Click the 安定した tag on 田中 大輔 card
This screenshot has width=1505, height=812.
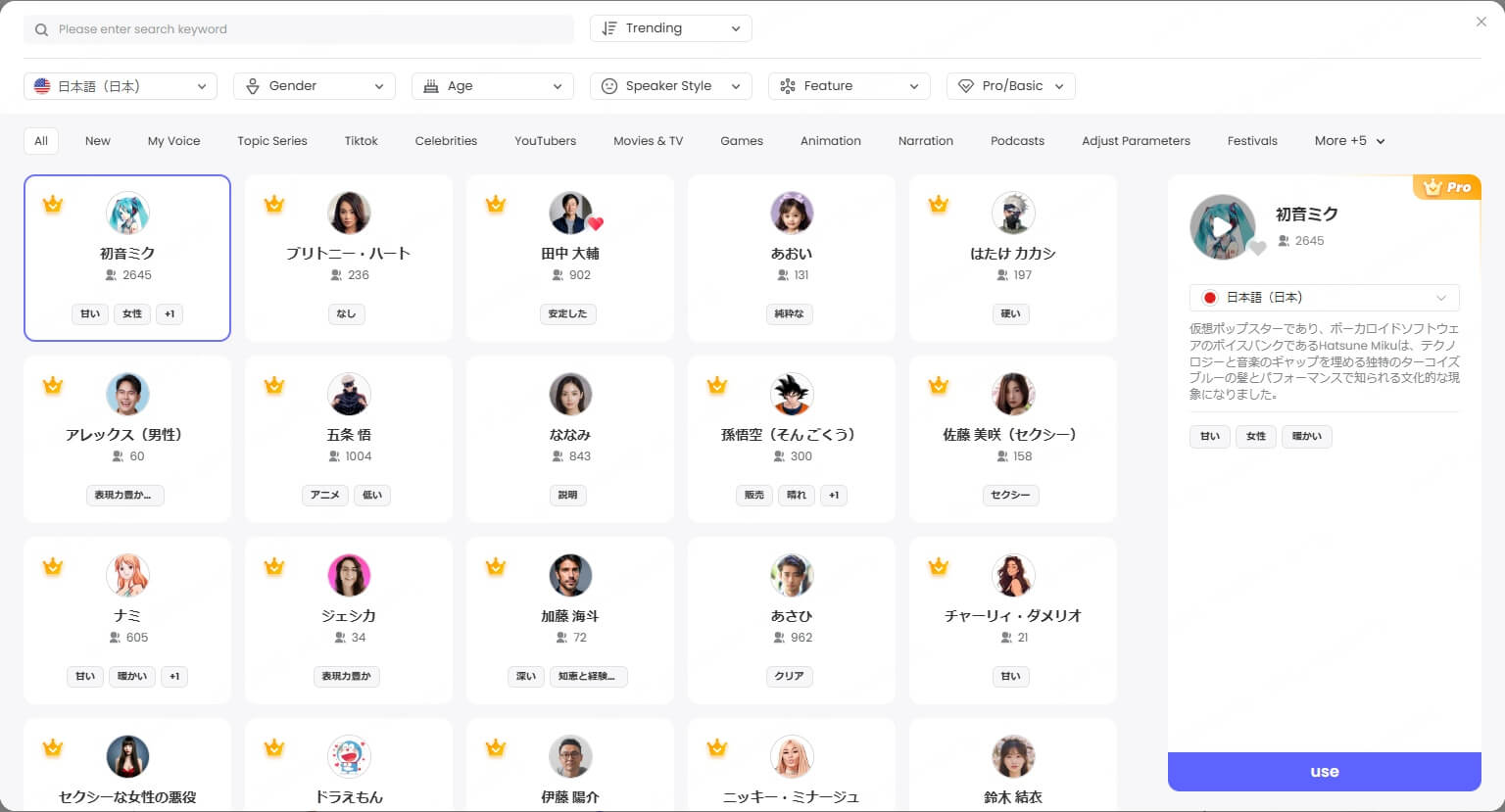coord(567,314)
